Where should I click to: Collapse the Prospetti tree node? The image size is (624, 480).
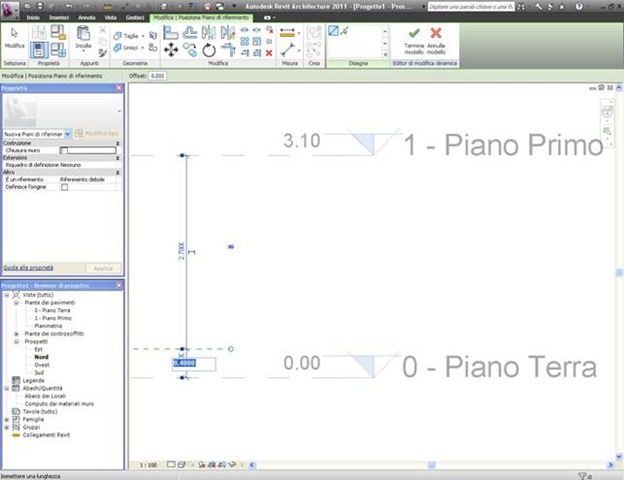click(x=14, y=341)
